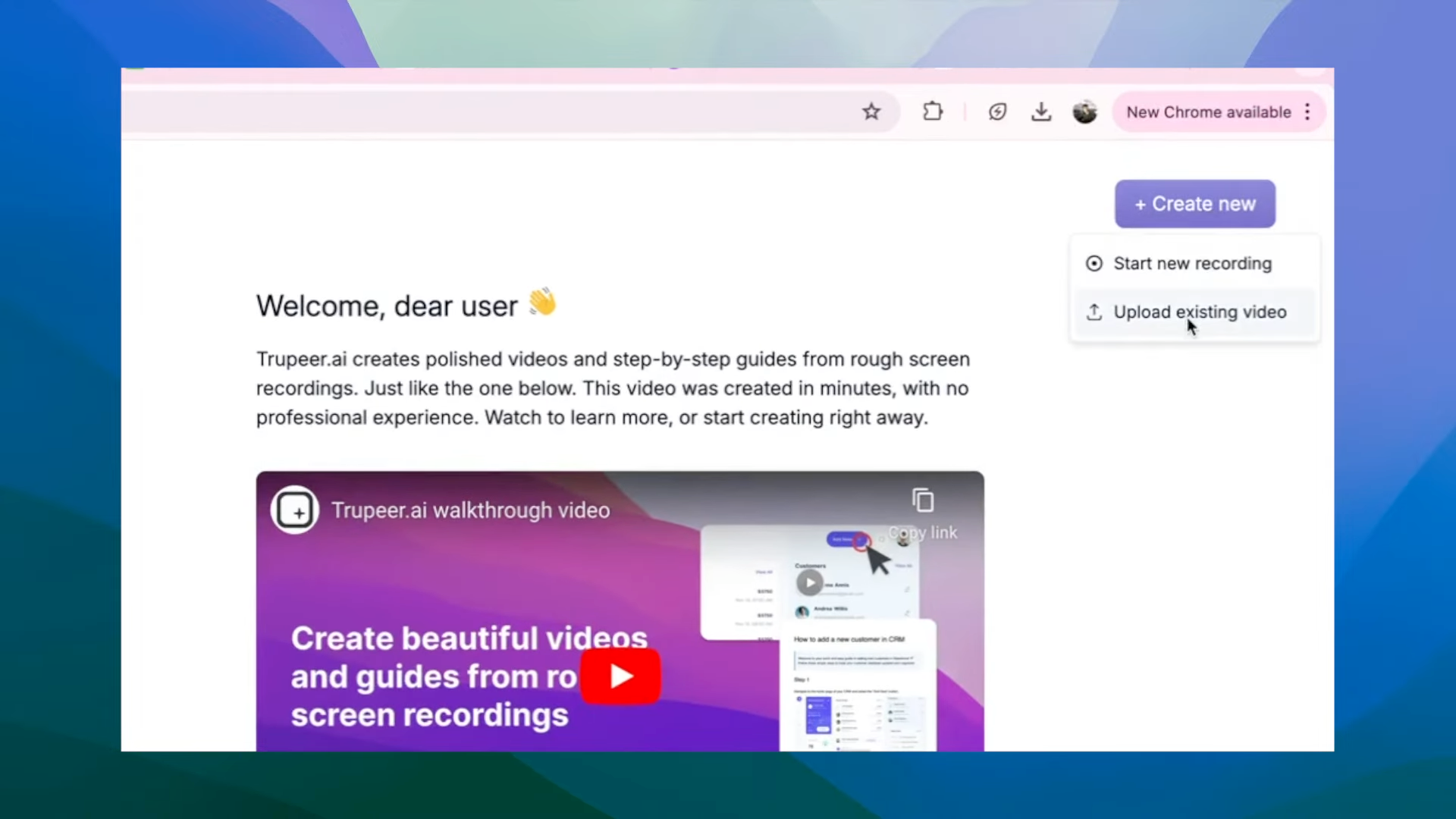The image size is (1456, 819).
Task: Choose Upload existing video
Action: 1194,312
